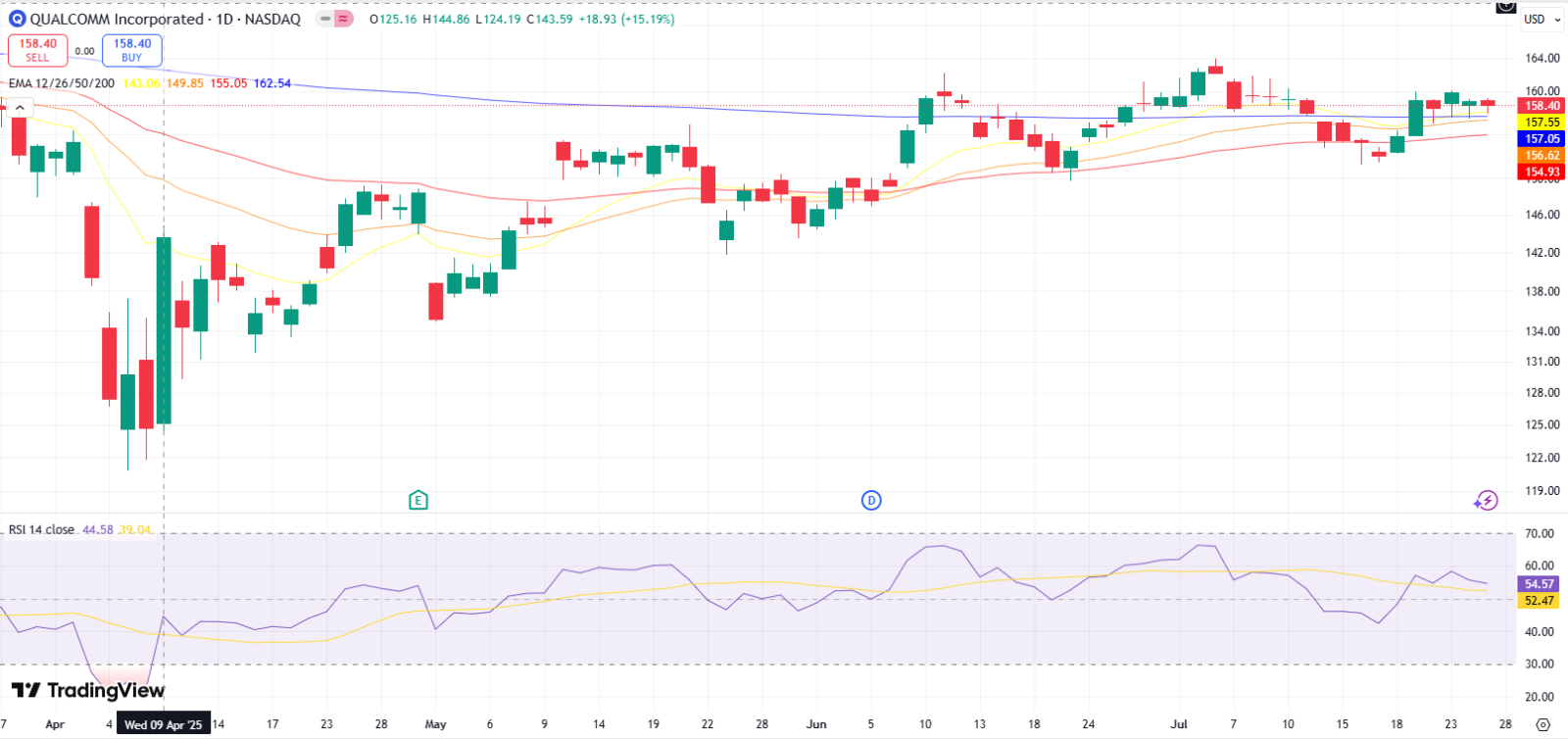Click the TradingView logo
Screen dimensions: 1568x739
(88, 691)
